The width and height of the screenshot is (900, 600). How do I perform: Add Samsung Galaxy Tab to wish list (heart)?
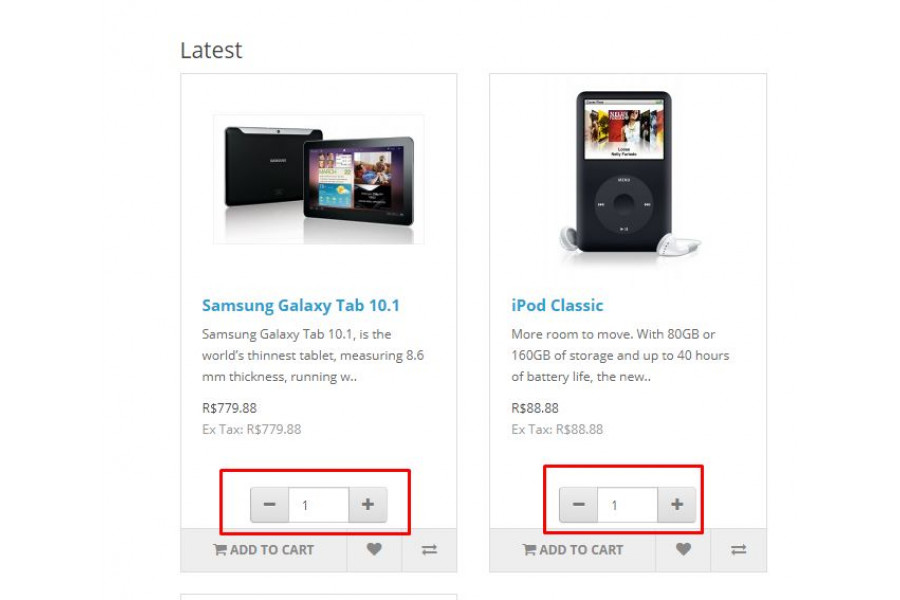click(374, 550)
